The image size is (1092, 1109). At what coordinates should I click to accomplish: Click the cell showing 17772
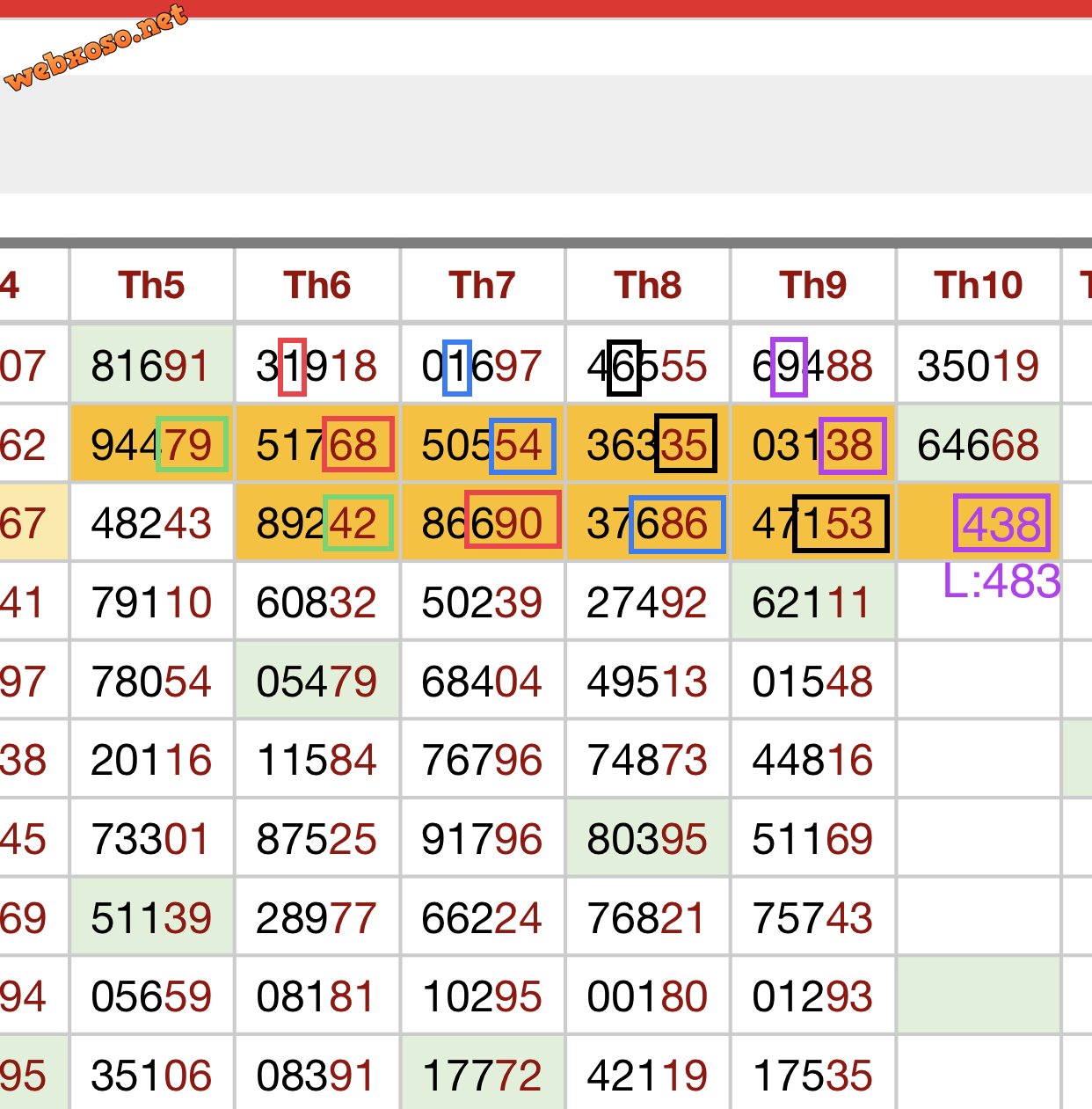pyautogui.click(x=483, y=1074)
